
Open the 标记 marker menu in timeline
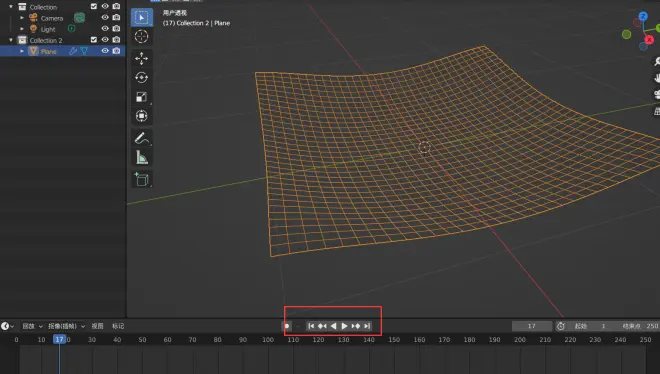(x=118, y=326)
